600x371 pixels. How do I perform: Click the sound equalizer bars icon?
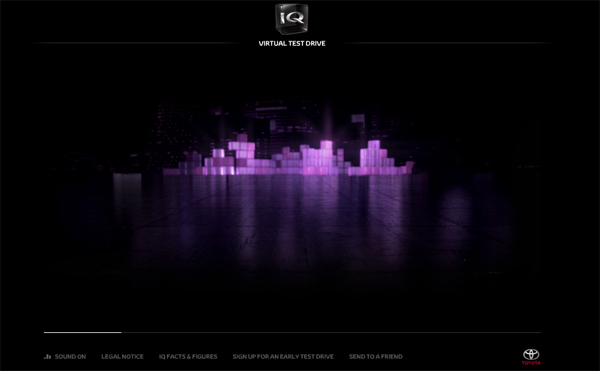coord(47,356)
